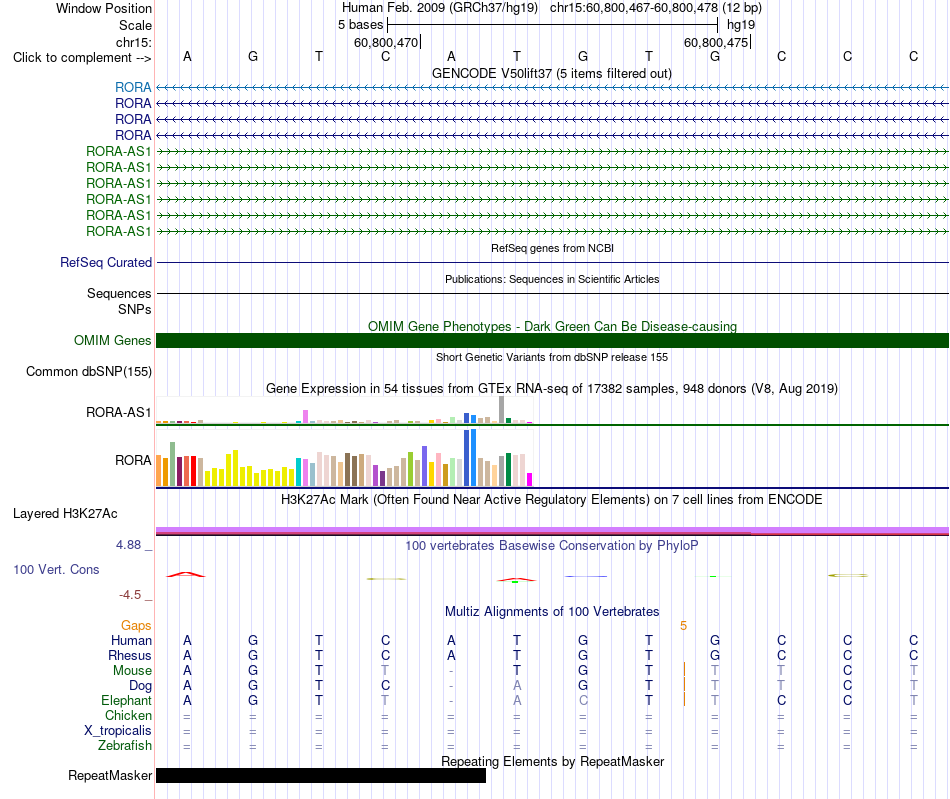Click the Chicken alignment row label
This screenshot has width=950, height=799.
pos(128,715)
